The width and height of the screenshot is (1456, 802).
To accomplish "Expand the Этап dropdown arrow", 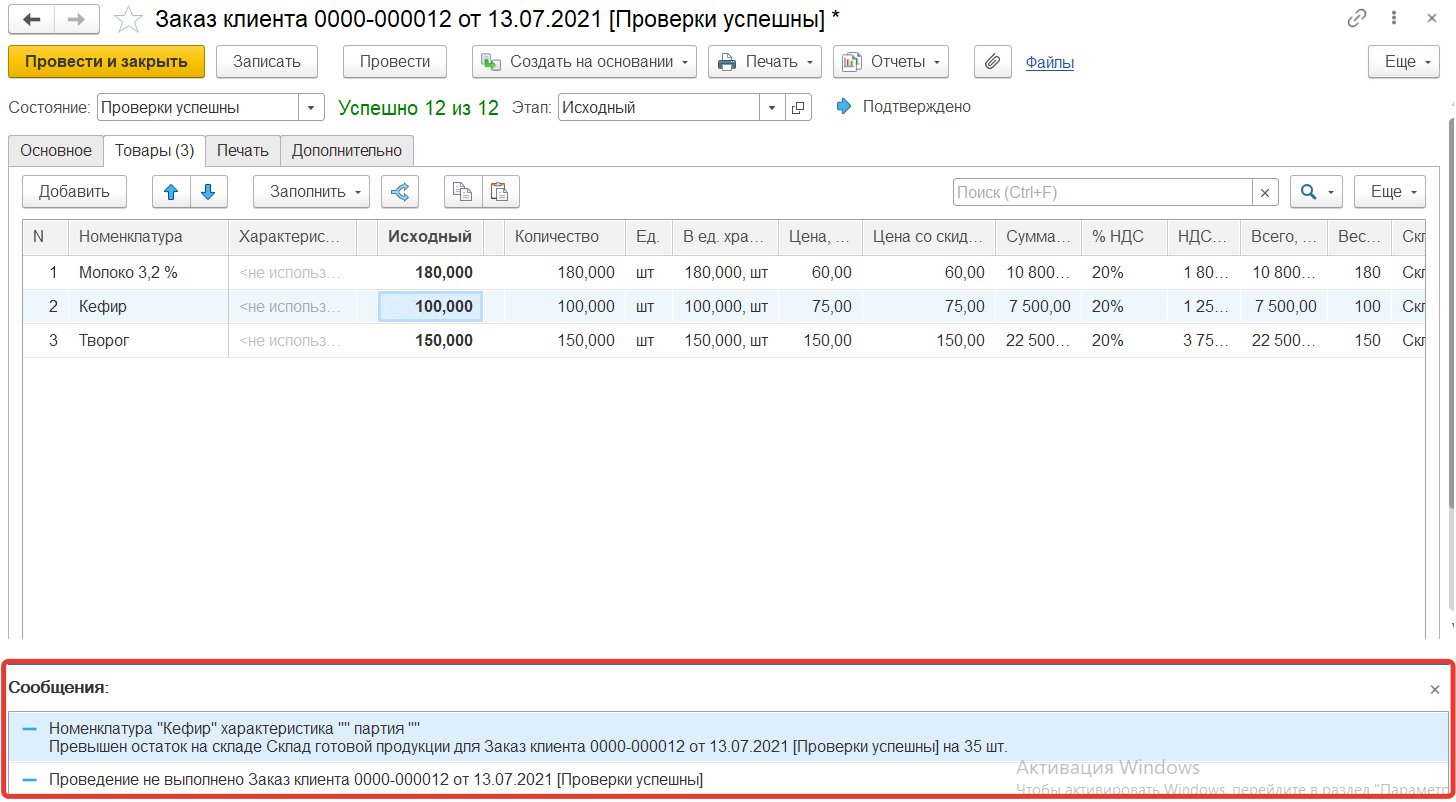I will point(772,107).
